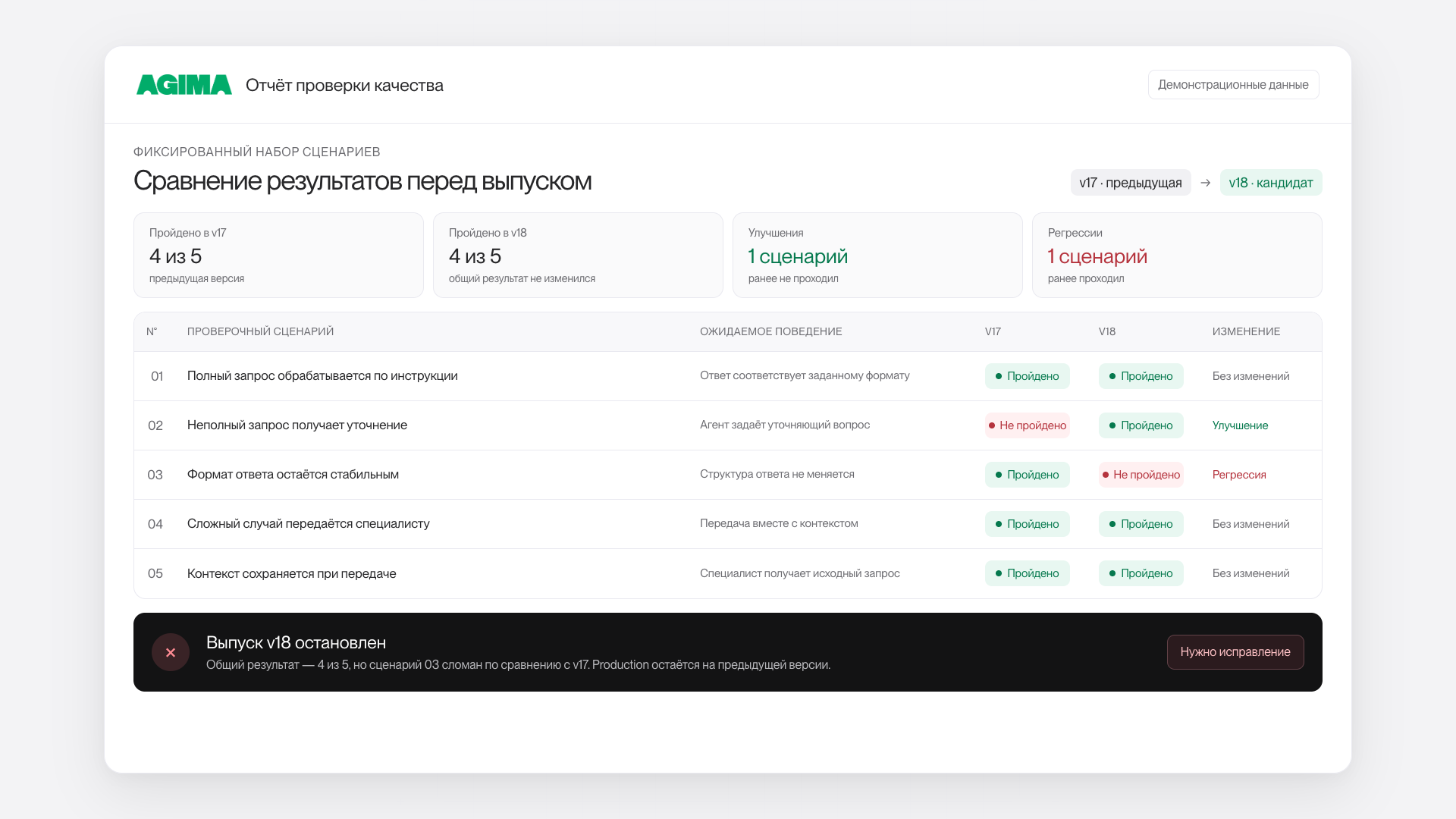The width and height of the screenshot is (1456, 819).
Task: Click the 'ФИКСИРОВАННЫЙ НАБОР СЦЕНАРИЕВ' label
Action: (257, 152)
